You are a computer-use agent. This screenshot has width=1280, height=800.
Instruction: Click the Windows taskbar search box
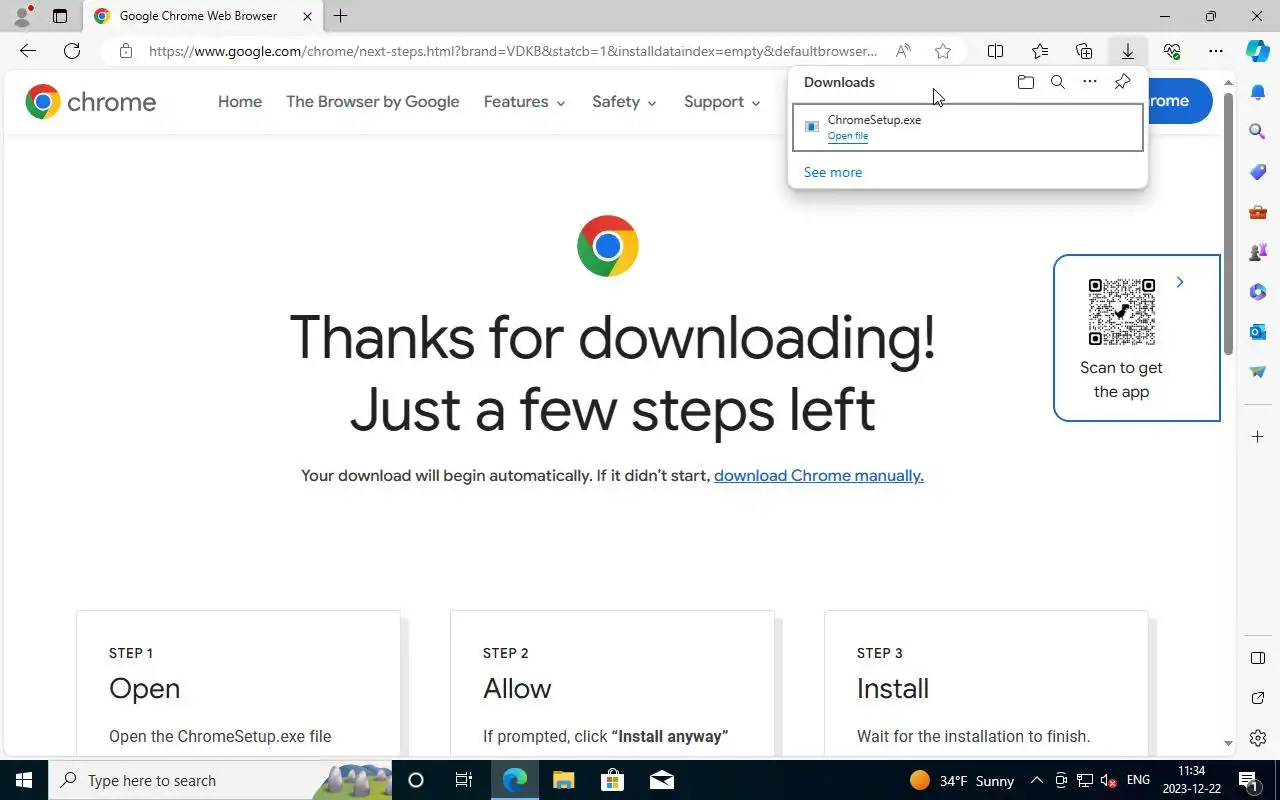pyautogui.click(x=220, y=780)
